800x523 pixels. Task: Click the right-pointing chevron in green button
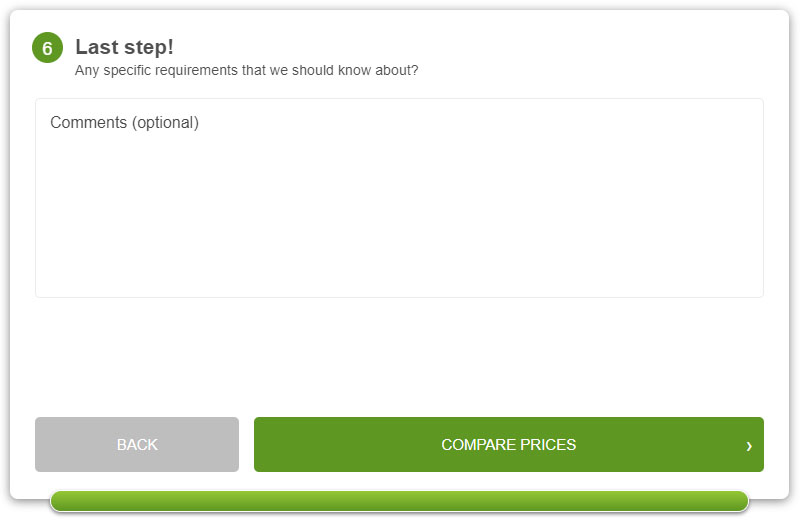(x=748, y=446)
